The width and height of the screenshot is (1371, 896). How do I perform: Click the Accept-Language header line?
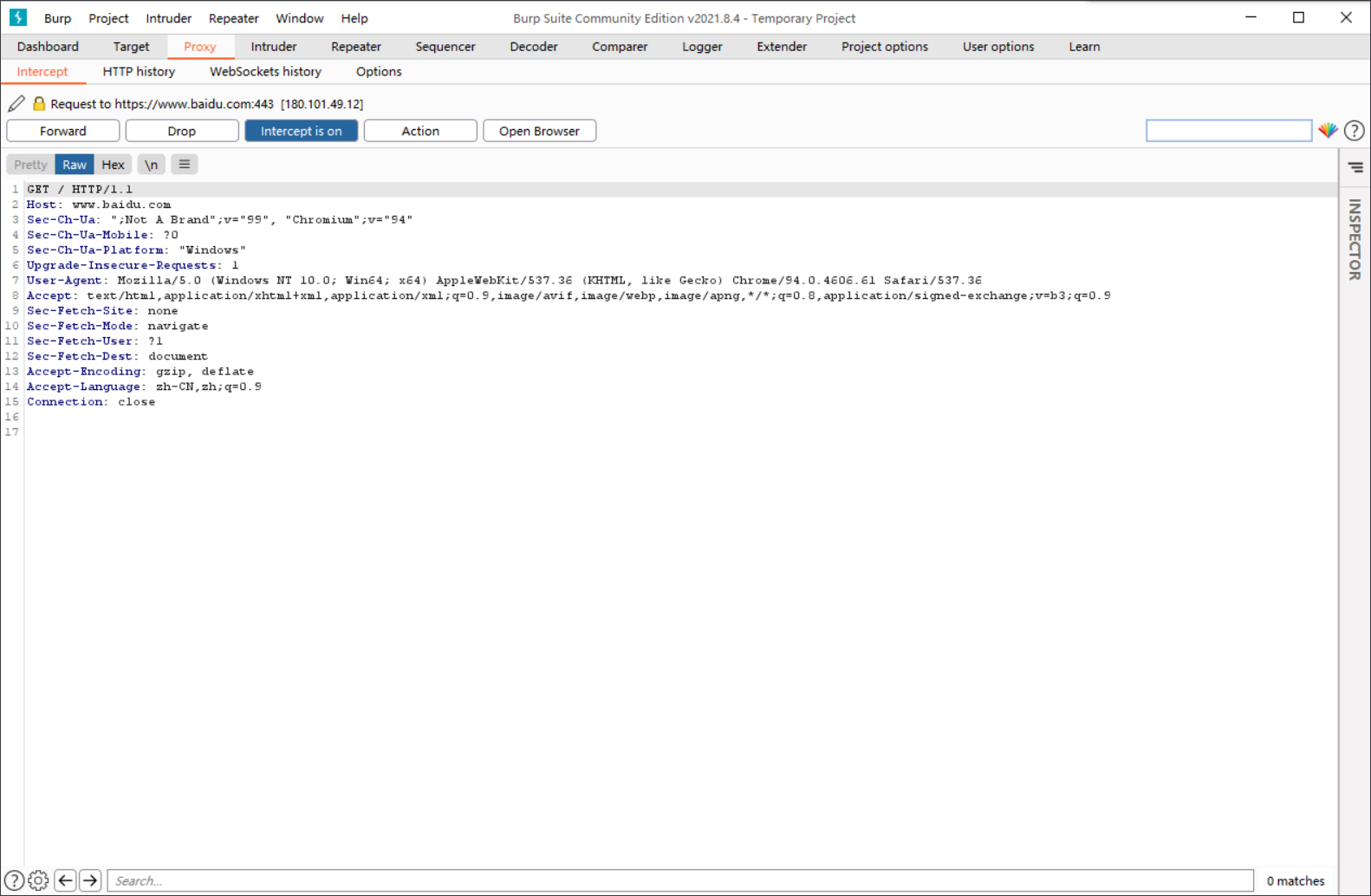point(144,386)
